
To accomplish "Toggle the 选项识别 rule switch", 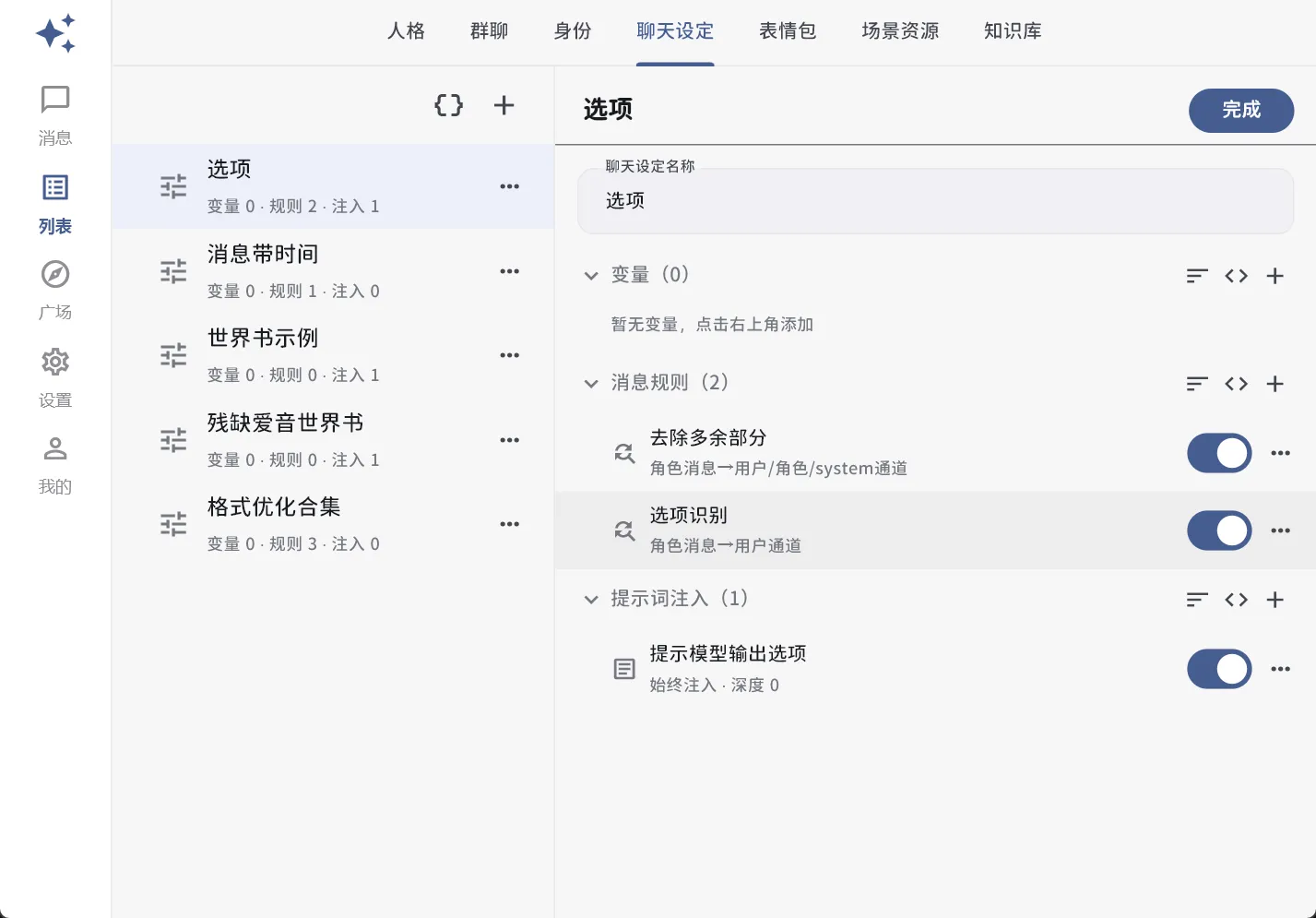I will click(1219, 531).
